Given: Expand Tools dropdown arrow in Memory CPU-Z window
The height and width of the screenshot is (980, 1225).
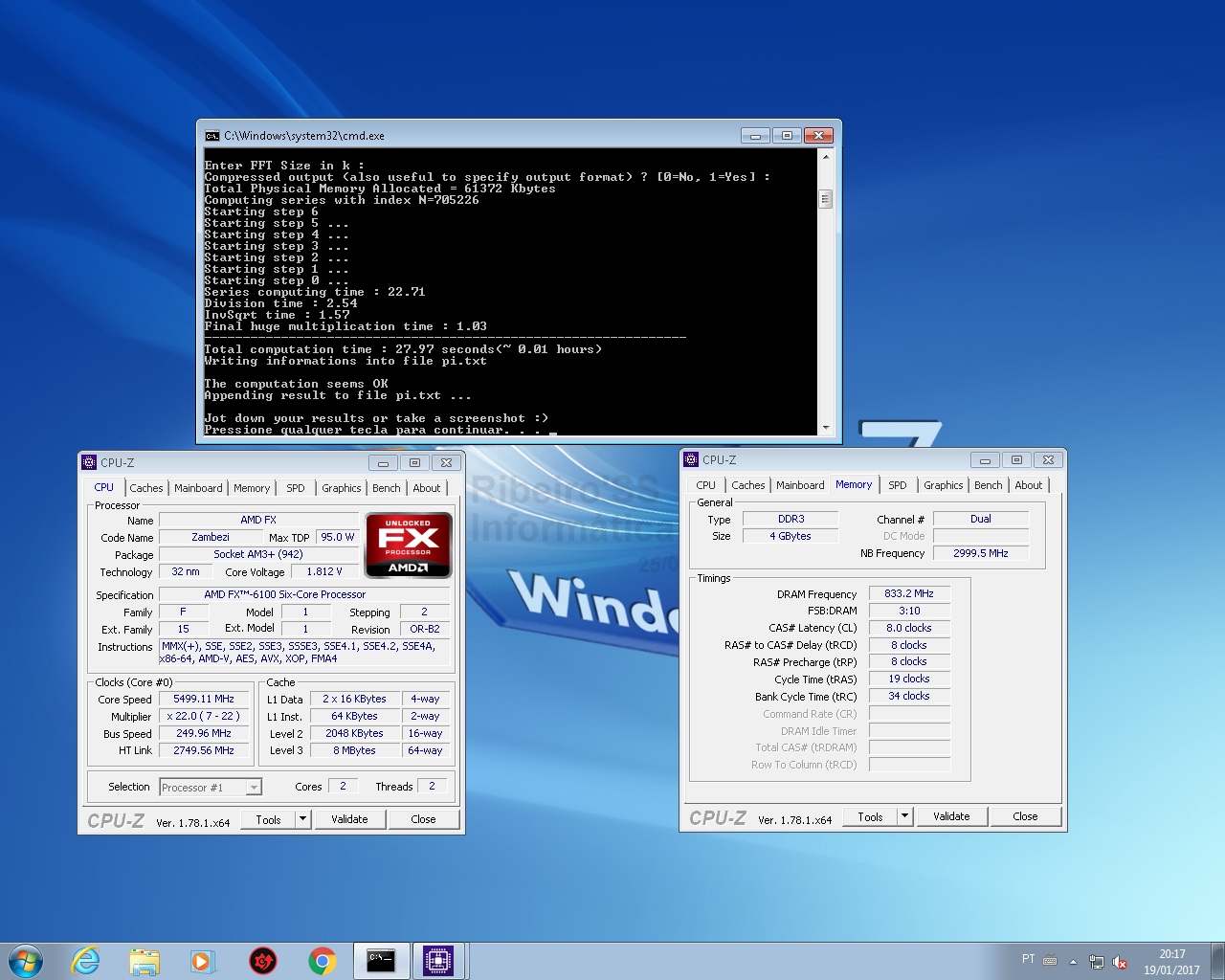Looking at the screenshot, I should pyautogui.click(x=905, y=816).
